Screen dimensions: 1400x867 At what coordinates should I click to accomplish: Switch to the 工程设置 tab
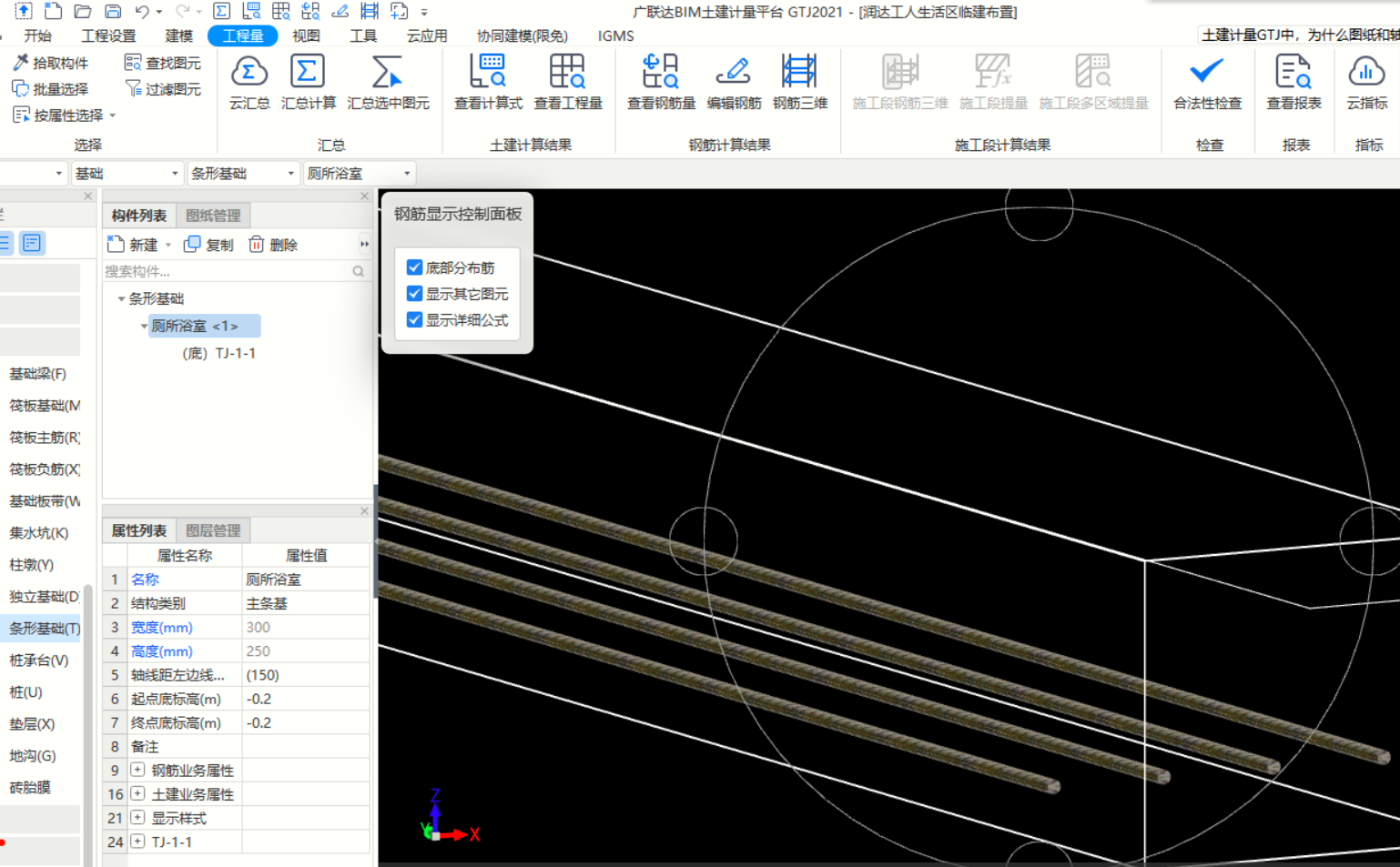click(108, 35)
